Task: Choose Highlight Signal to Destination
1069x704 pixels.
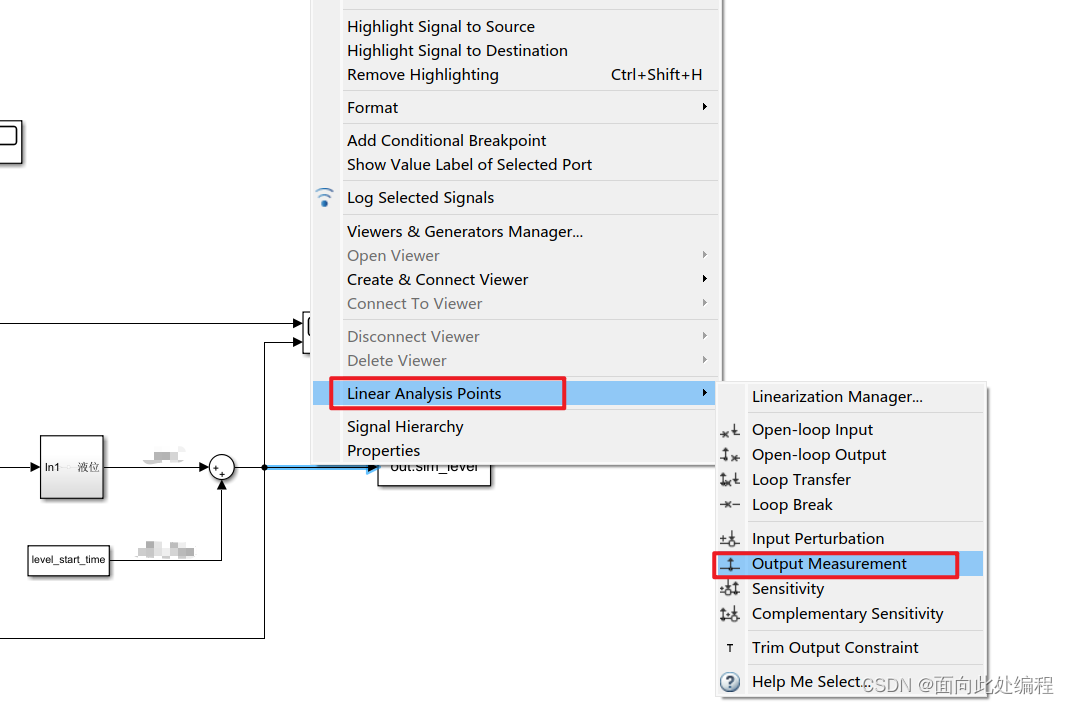Action: [457, 50]
